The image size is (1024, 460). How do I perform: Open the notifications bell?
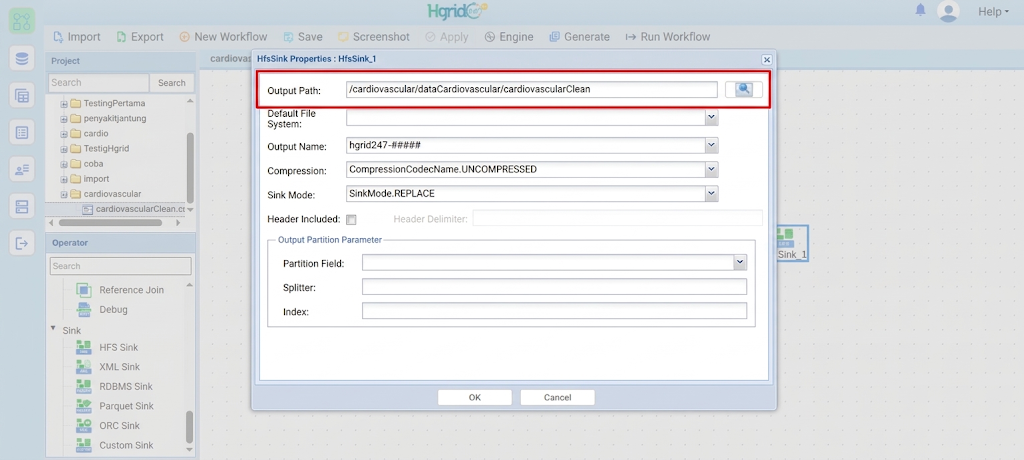[920, 10]
